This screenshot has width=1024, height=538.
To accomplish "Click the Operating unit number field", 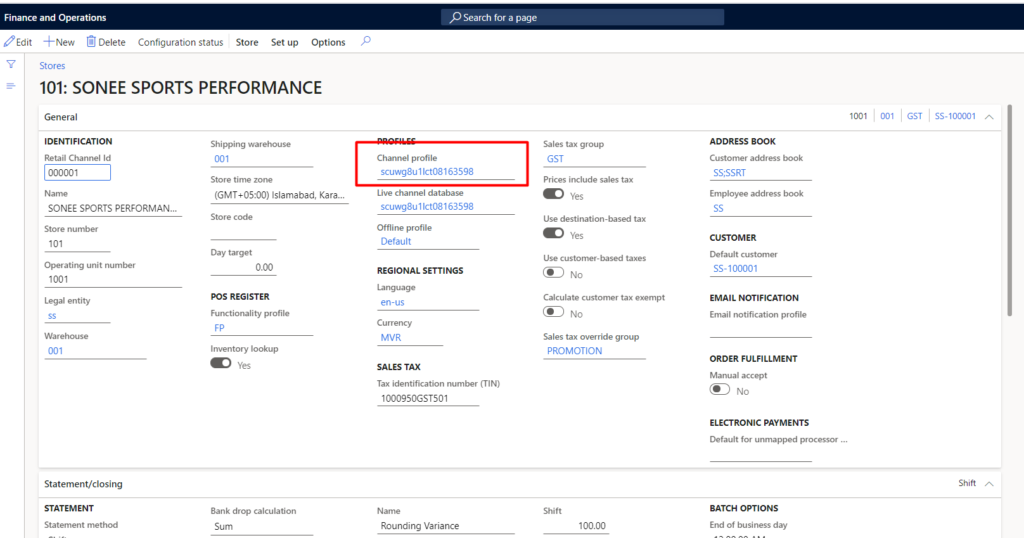I will coord(113,279).
